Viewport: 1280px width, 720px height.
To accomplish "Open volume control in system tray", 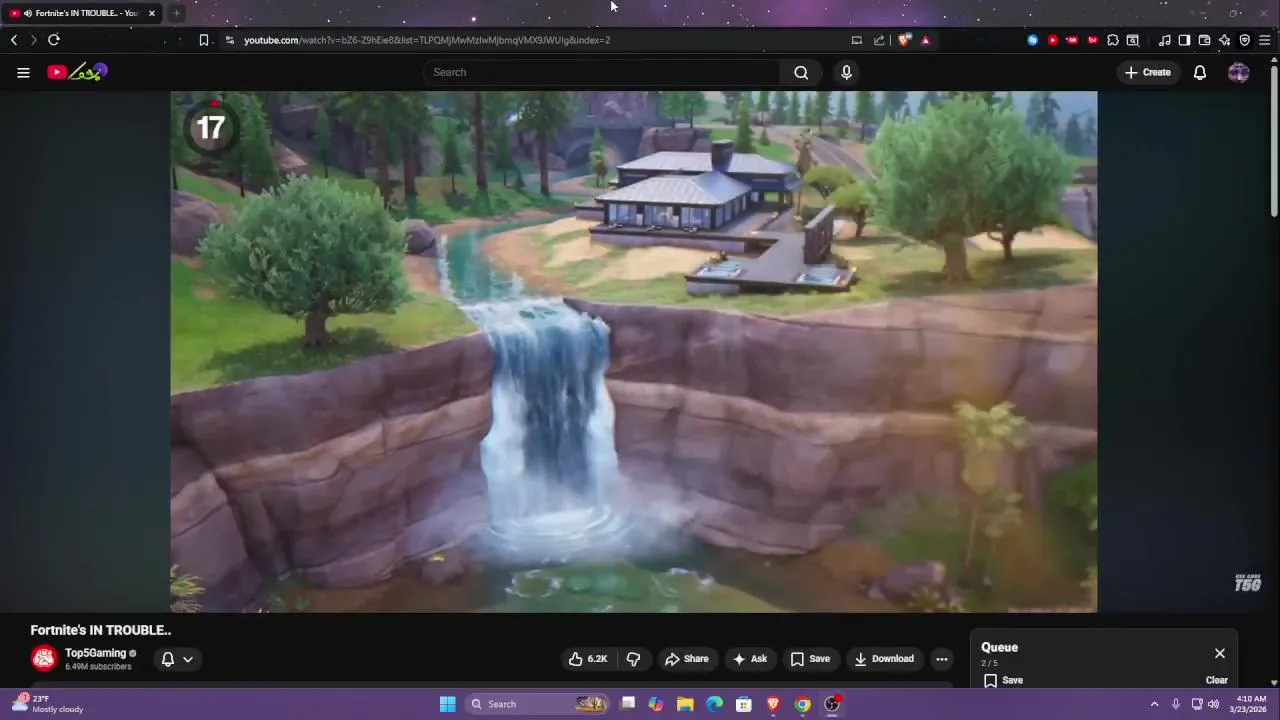I will (x=1213, y=704).
